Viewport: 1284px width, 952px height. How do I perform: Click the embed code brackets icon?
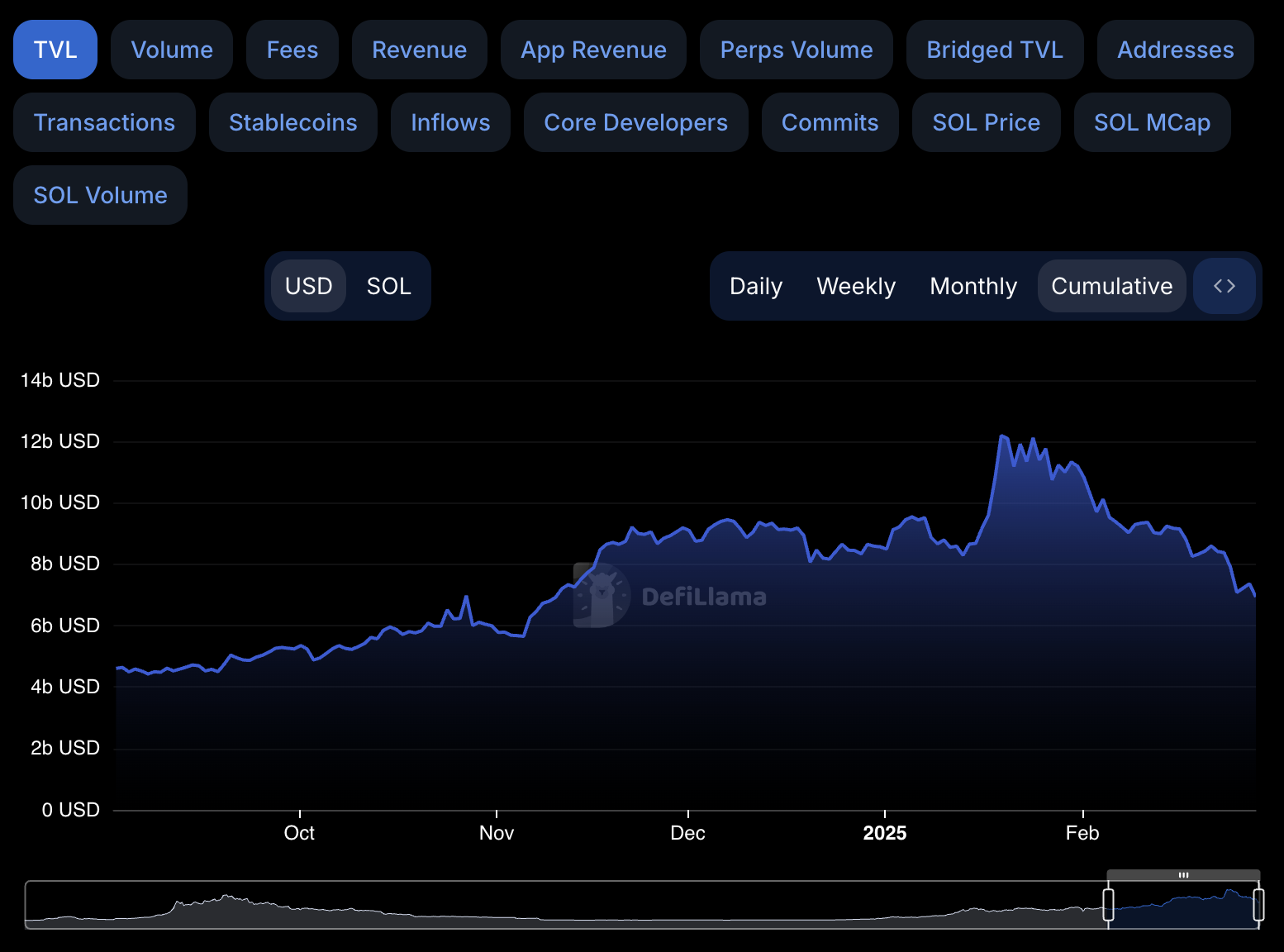coord(1224,286)
